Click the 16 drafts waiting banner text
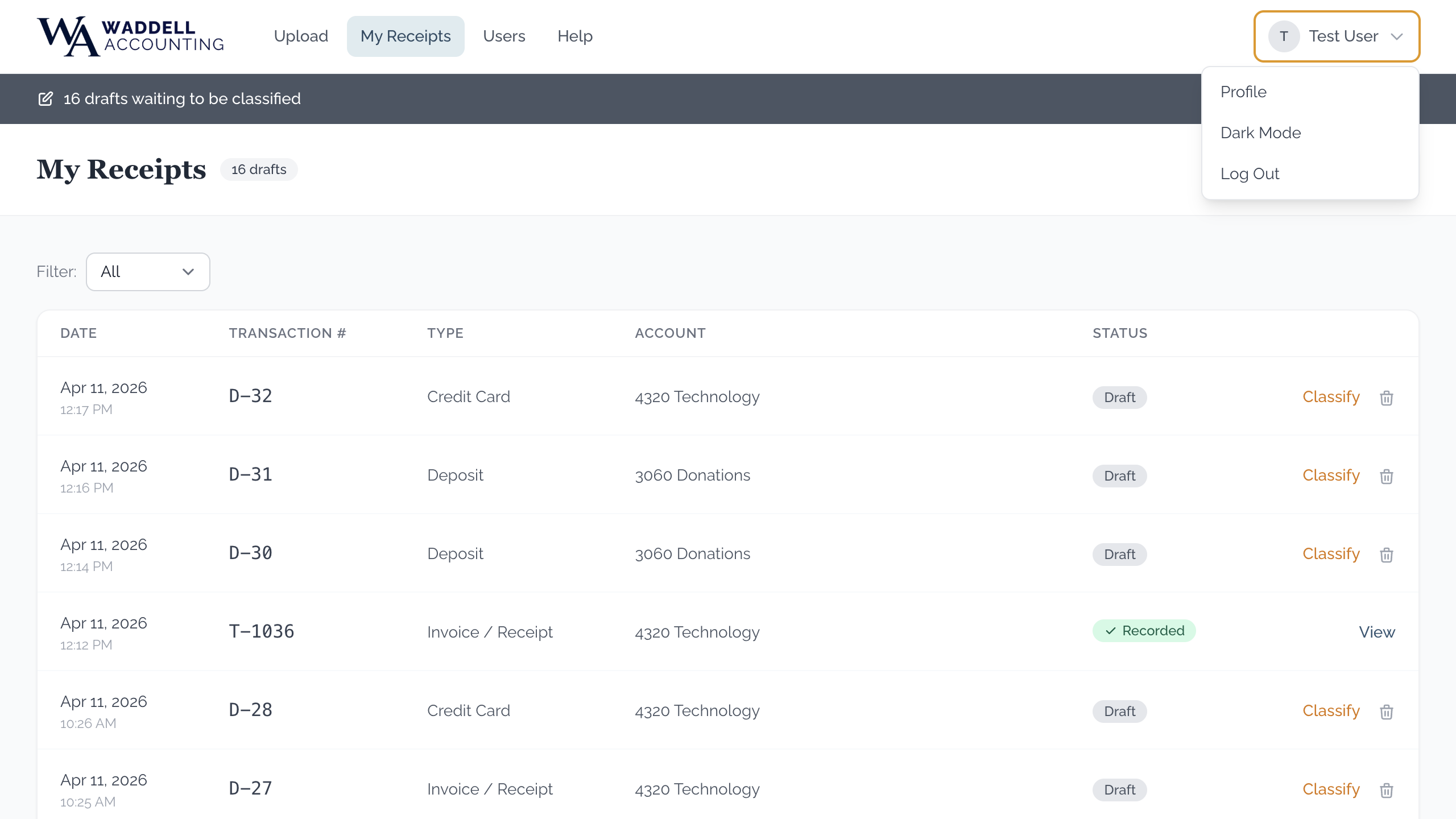This screenshot has height=819, width=1456. 182,99
